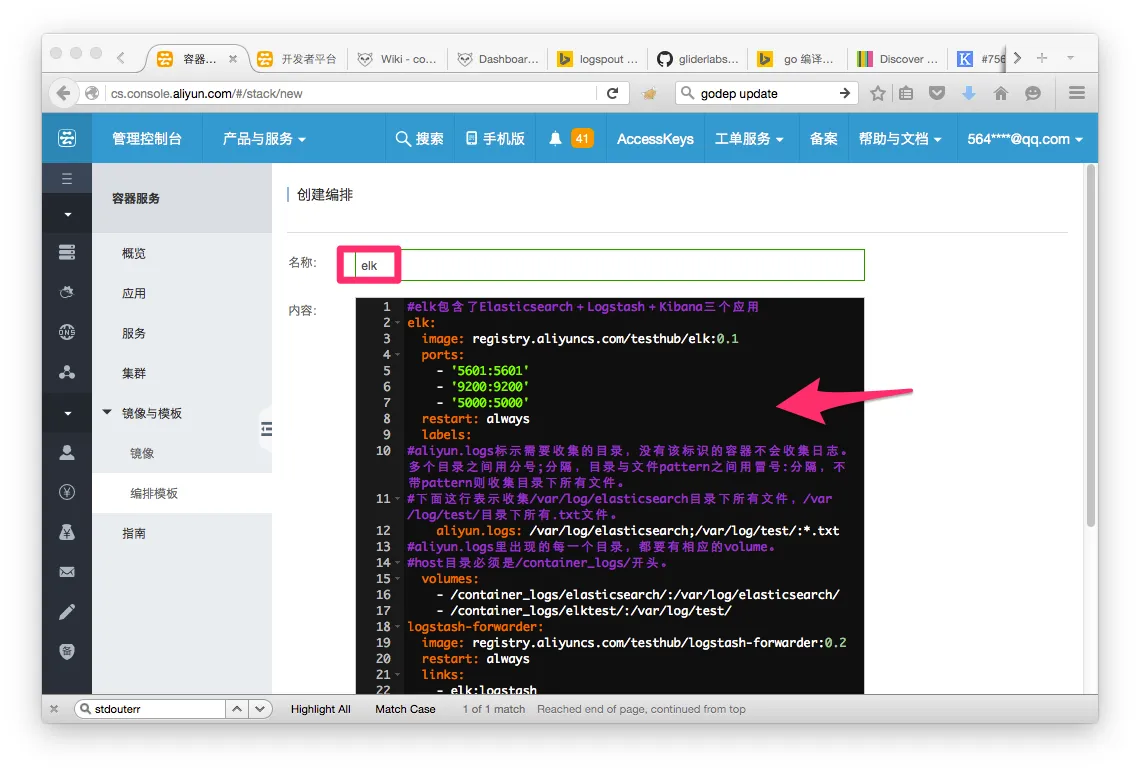The width and height of the screenshot is (1140, 773).
Task: Open 集群 clusters menu item
Action: [134, 373]
